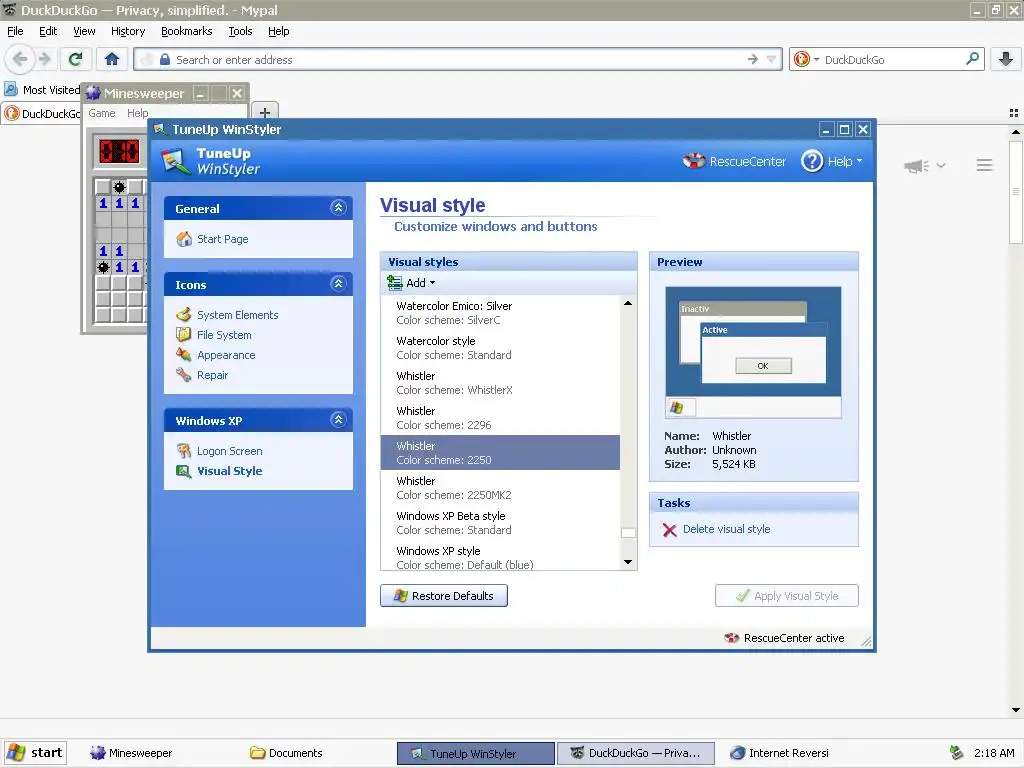
Task: Open the Game menu in Minesweeper
Action: (102, 113)
